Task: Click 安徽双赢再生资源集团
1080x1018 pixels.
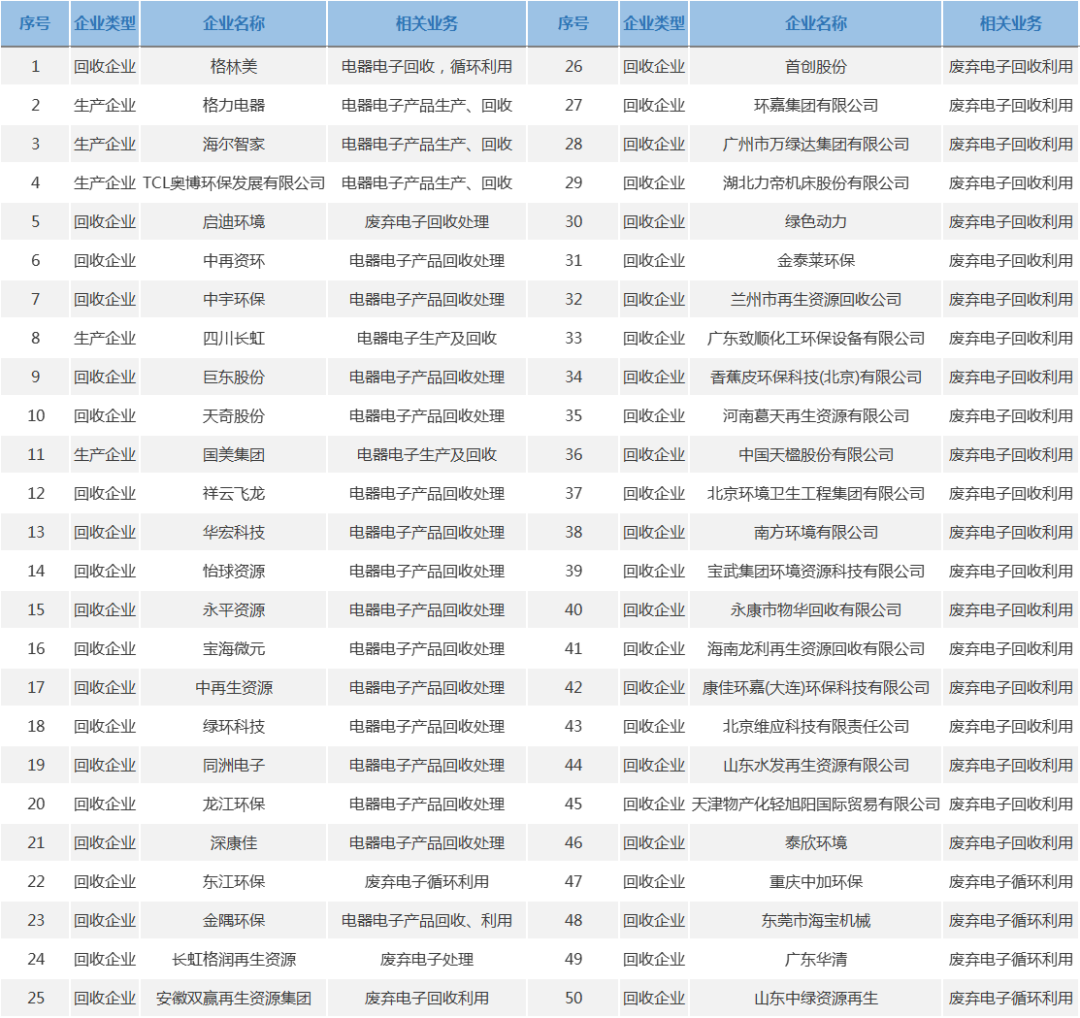Action: tap(233, 998)
